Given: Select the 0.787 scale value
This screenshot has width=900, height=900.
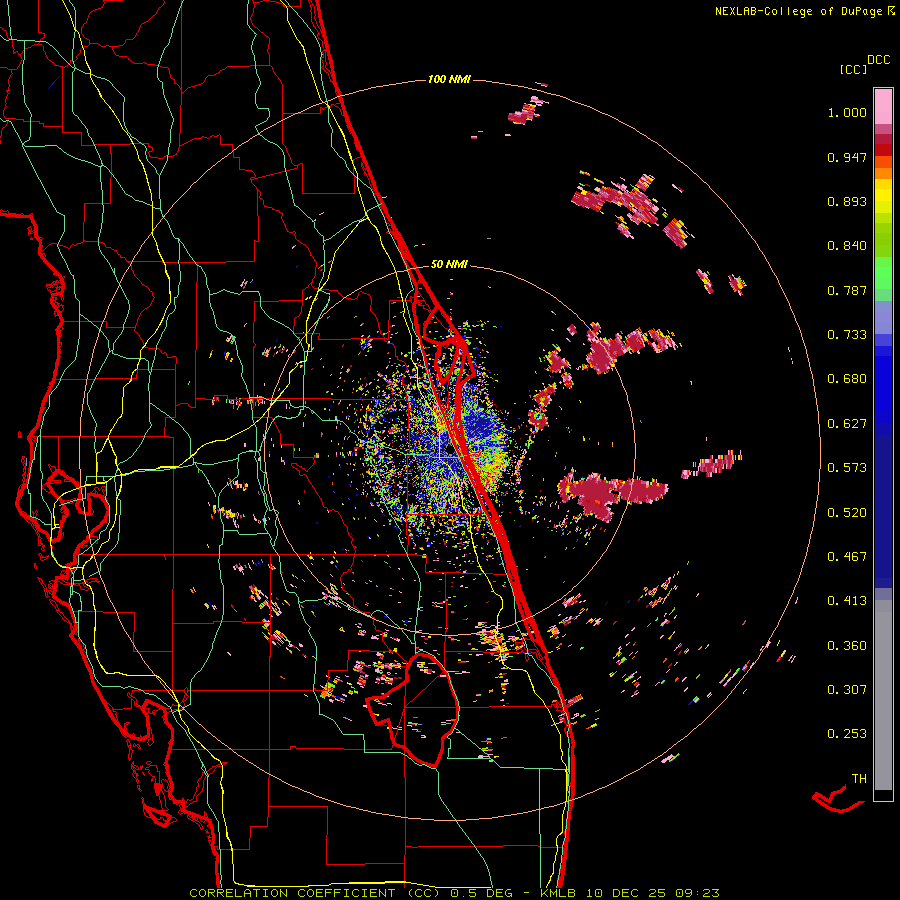Looking at the screenshot, I should [x=847, y=290].
